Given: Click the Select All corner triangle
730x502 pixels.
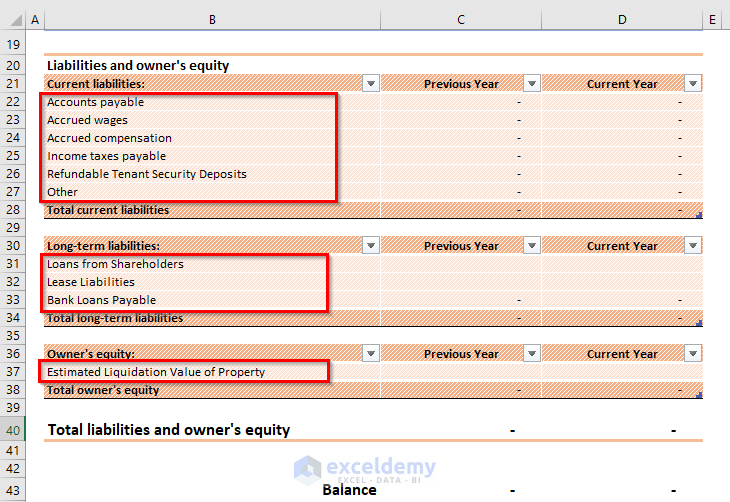Looking at the screenshot, I should 16,20.
